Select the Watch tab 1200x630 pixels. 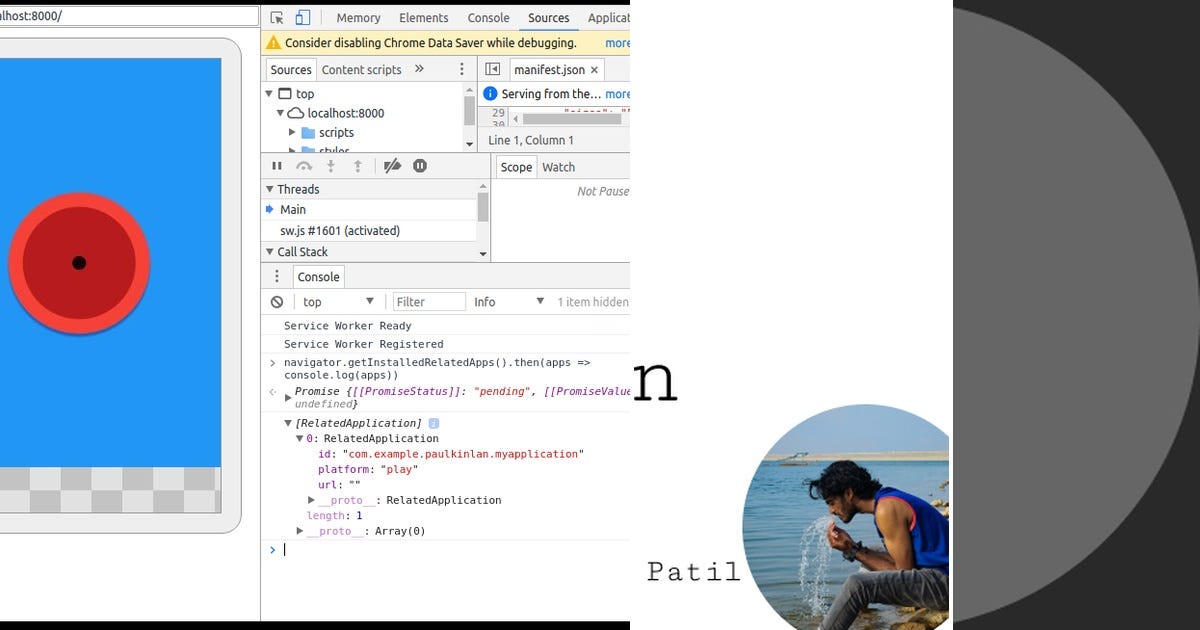[x=558, y=166]
